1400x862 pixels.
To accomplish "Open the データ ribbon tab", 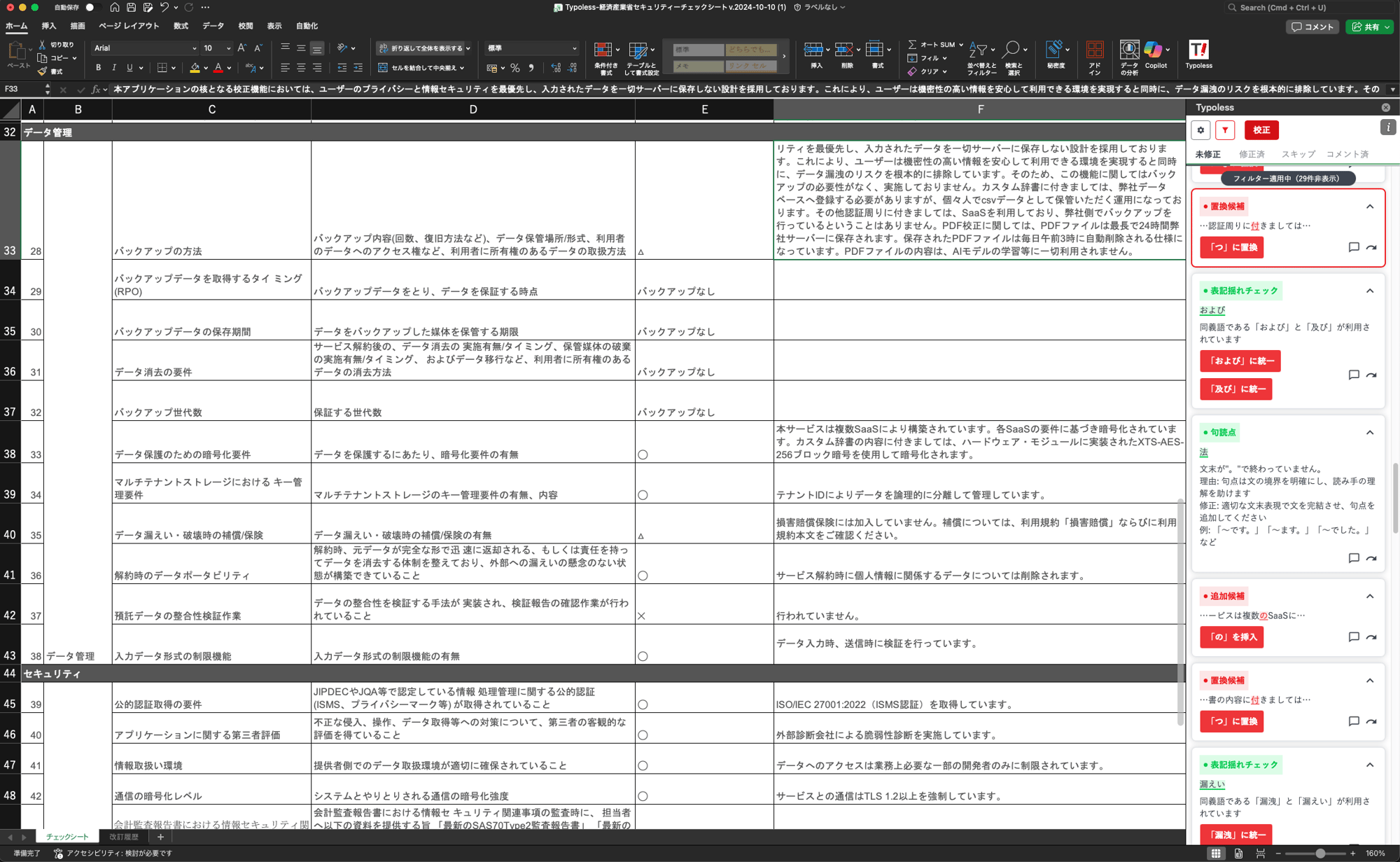I will [213, 26].
